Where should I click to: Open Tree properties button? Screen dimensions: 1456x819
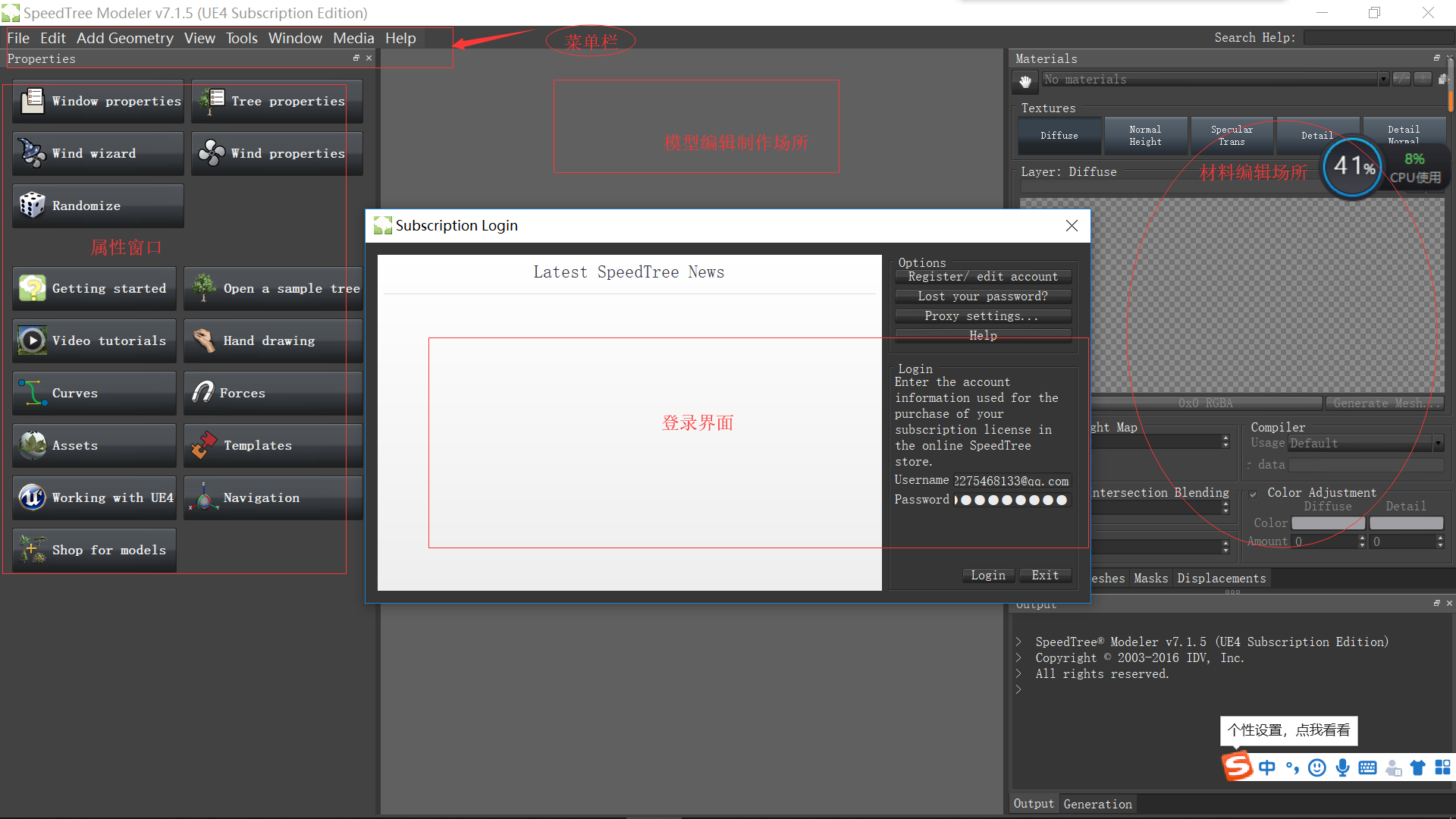click(x=277, y=101)
